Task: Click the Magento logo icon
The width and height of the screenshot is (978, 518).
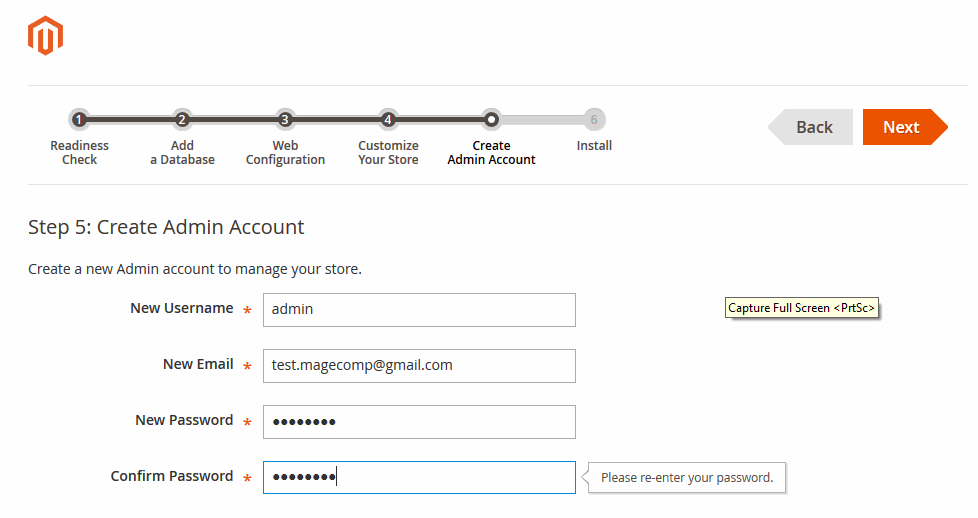Action: [x=45, y=36]
